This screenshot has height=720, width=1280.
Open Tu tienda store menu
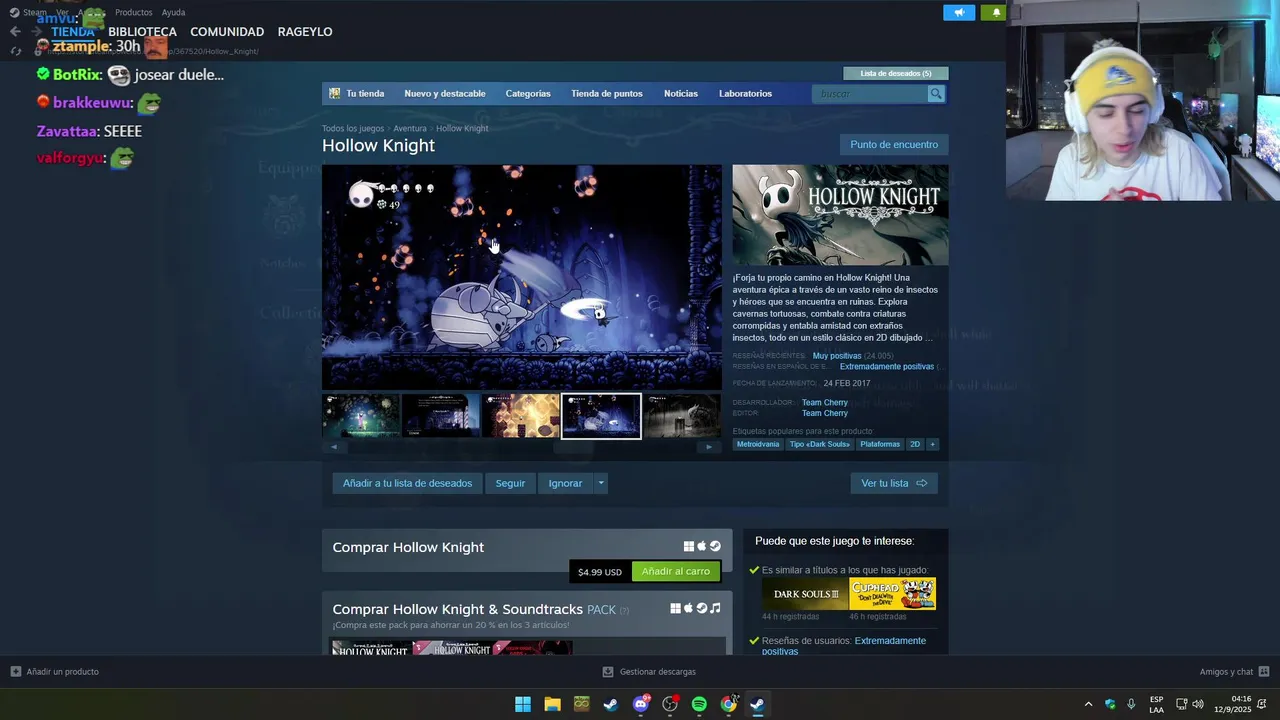coord(365,94)
